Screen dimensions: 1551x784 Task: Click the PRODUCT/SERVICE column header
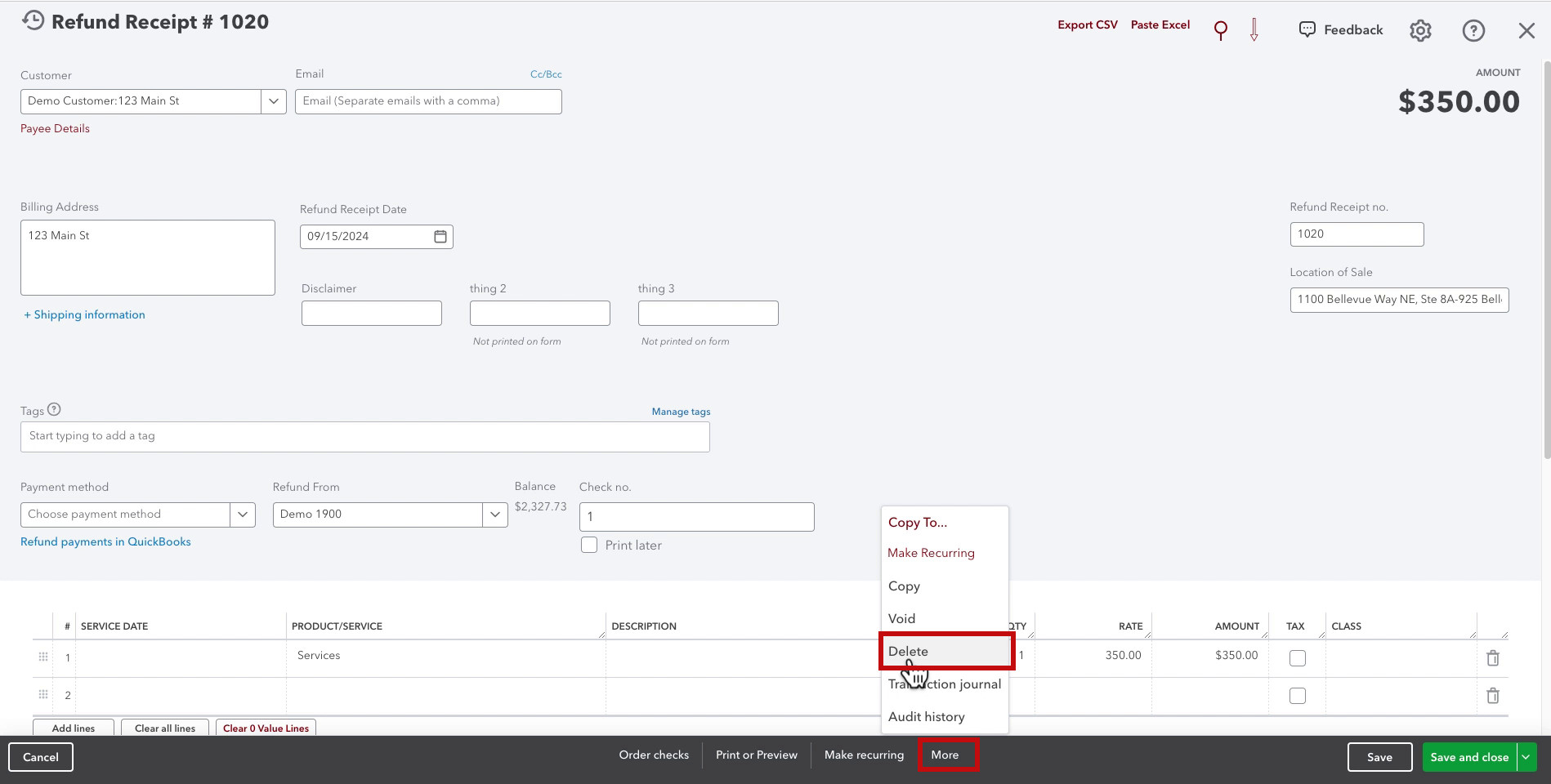pos(337,626)
